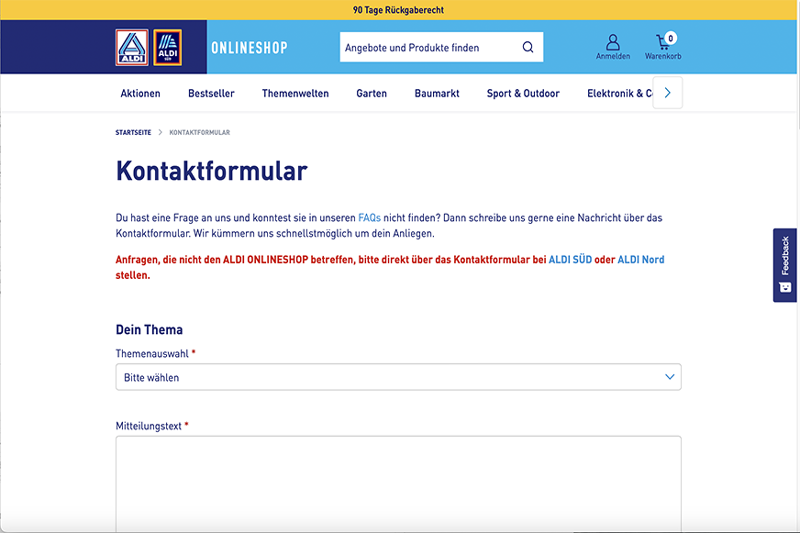800x533 pixels.
Task: Open the Baumarkt category
Action: tap(437, 93)
